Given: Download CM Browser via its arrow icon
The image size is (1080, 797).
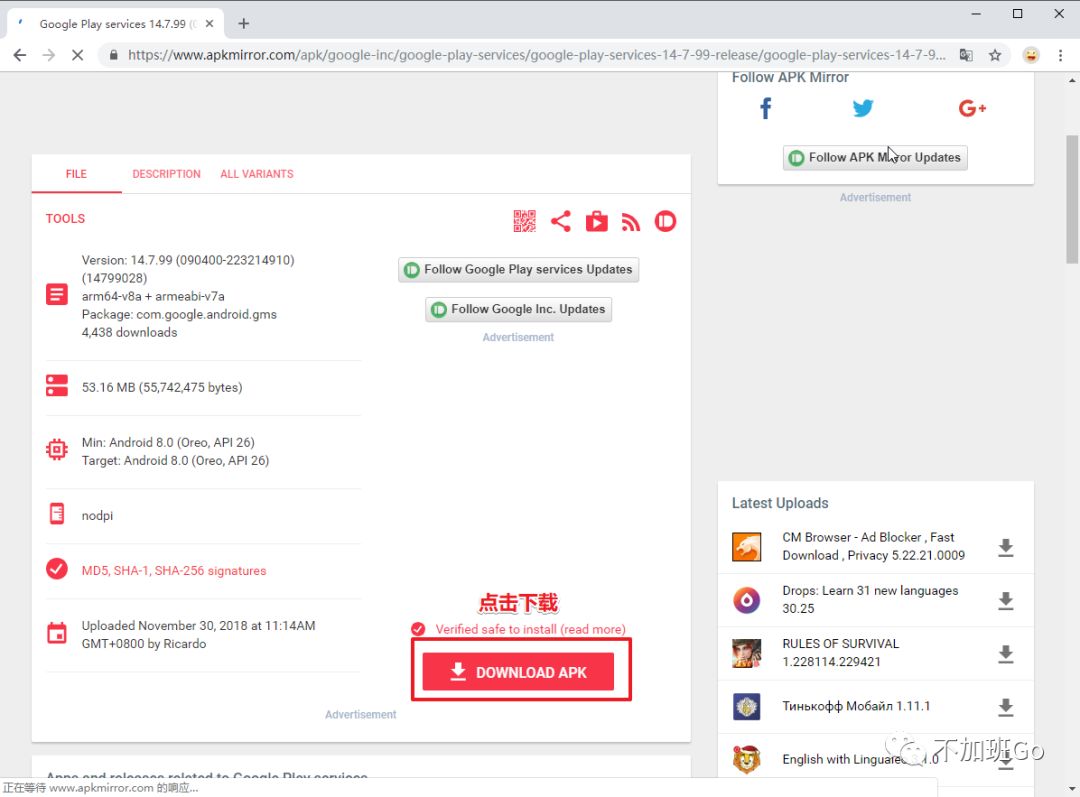Looking at the screenshot, I should point(1006,548).
